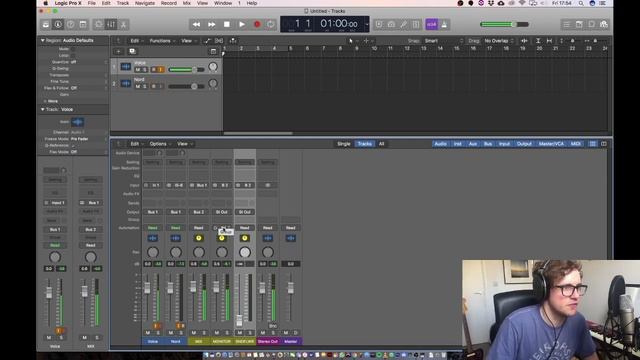This screenshot has height=360, width=640.
Task: Open the Library panel icon
Action: (x=46, y=24)
